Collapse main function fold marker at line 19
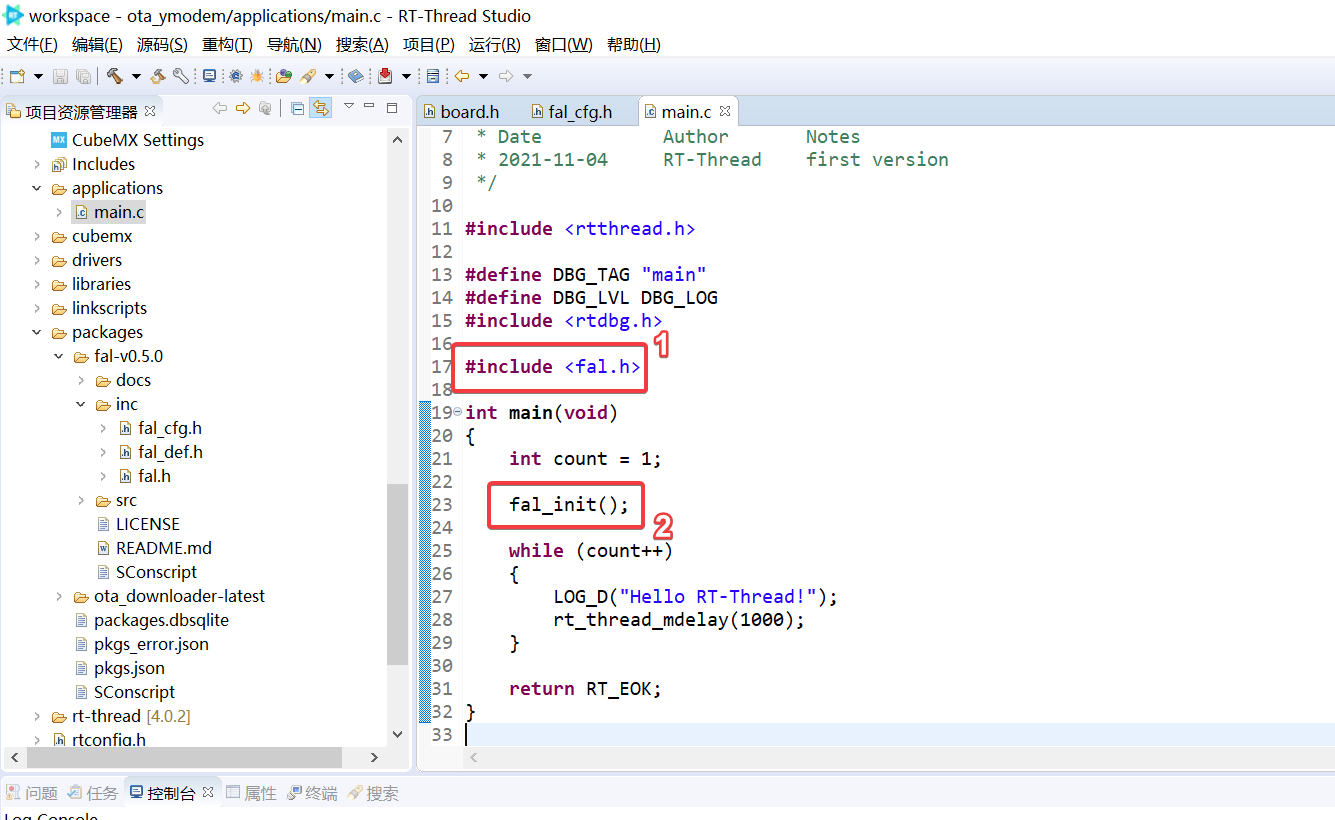This screenshot has height=820, width=1335. coord(458,412)
